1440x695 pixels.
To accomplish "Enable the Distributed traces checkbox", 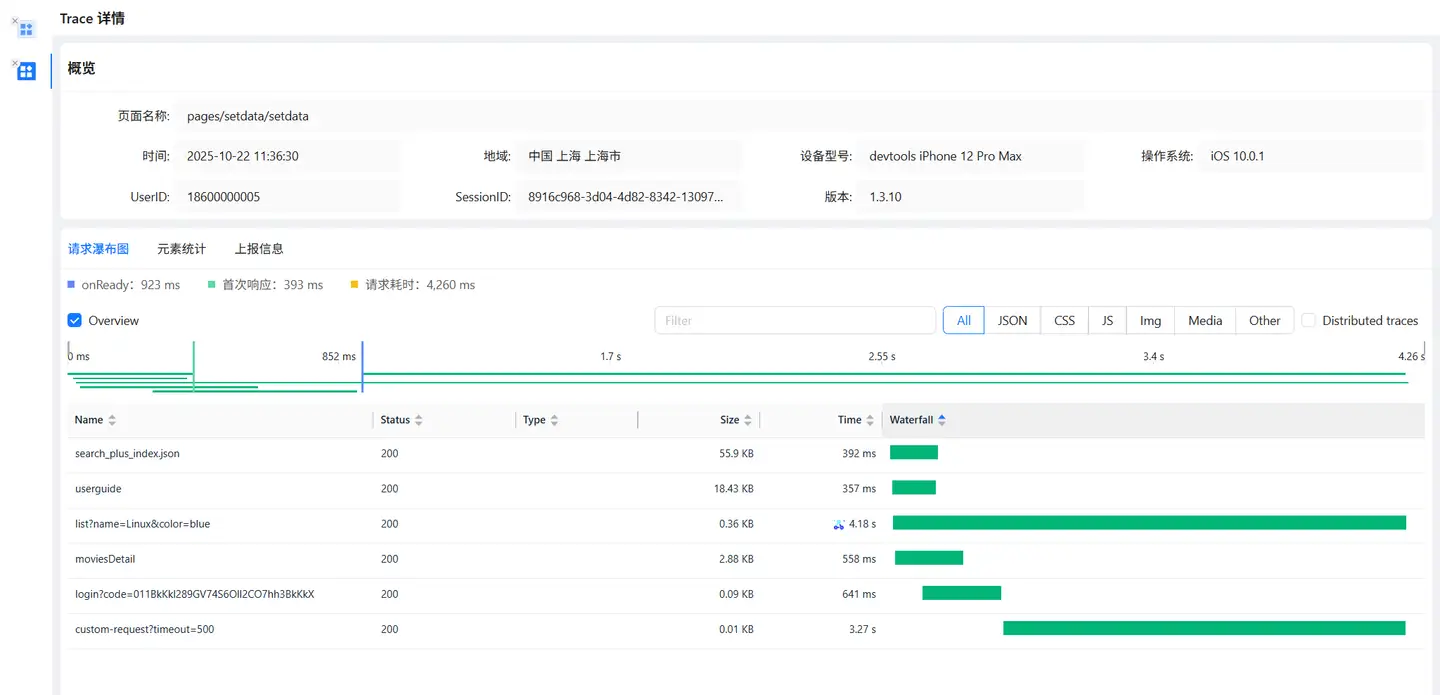I will point(1308,321).
